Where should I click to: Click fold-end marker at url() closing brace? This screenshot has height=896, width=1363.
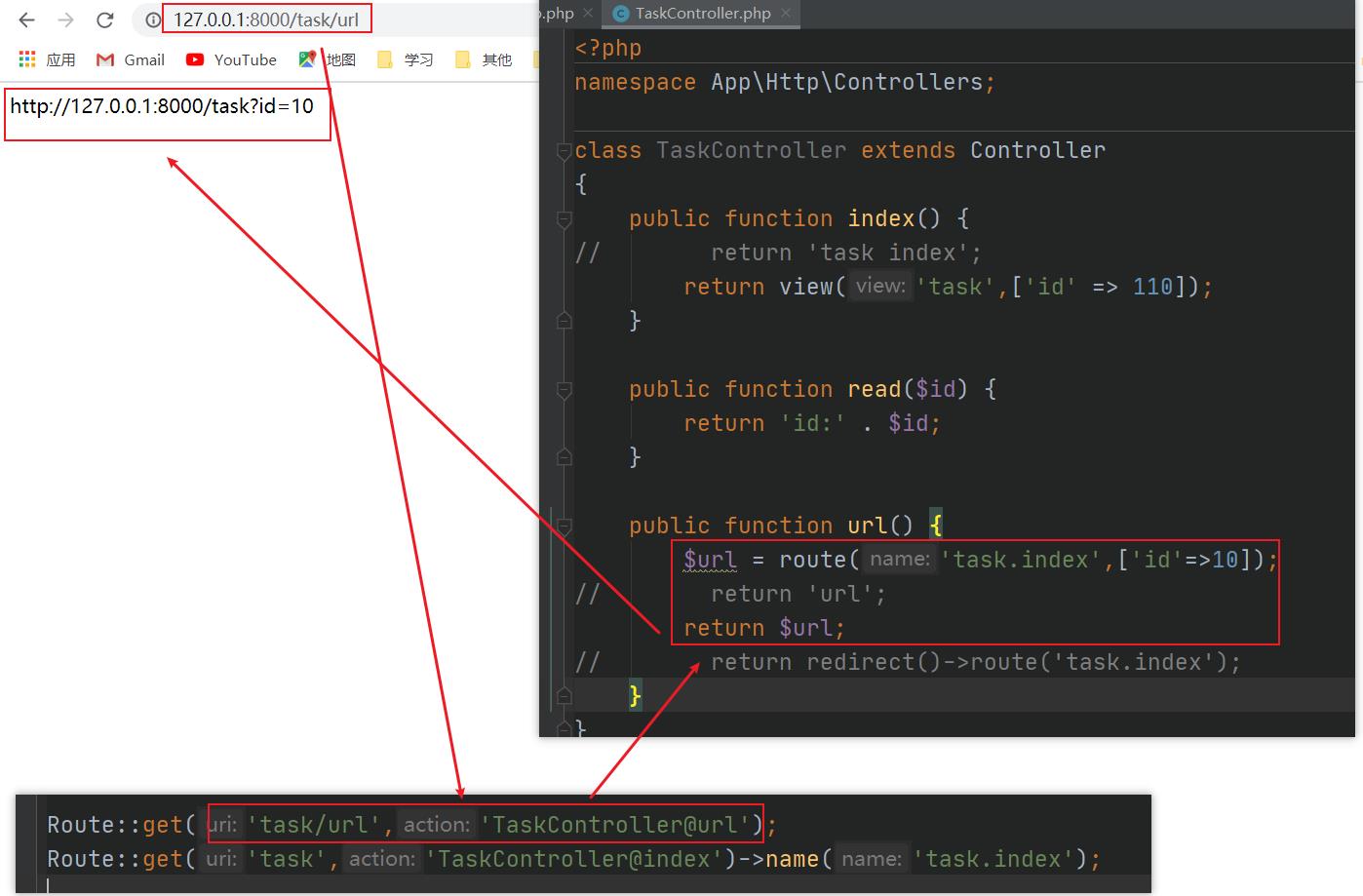(564, 695)
